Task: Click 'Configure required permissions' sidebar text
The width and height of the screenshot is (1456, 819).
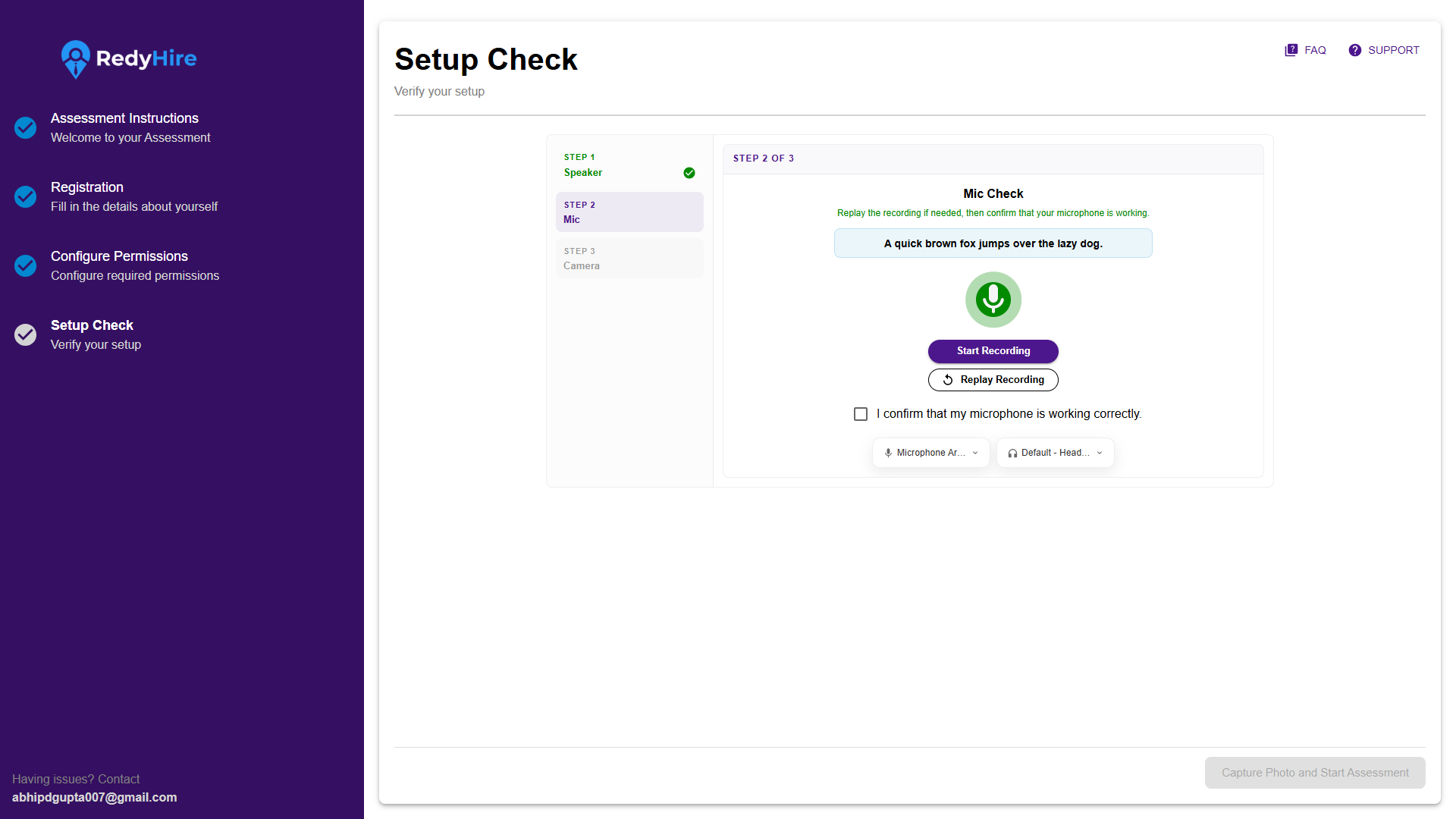Action: (x=135, y=276)
